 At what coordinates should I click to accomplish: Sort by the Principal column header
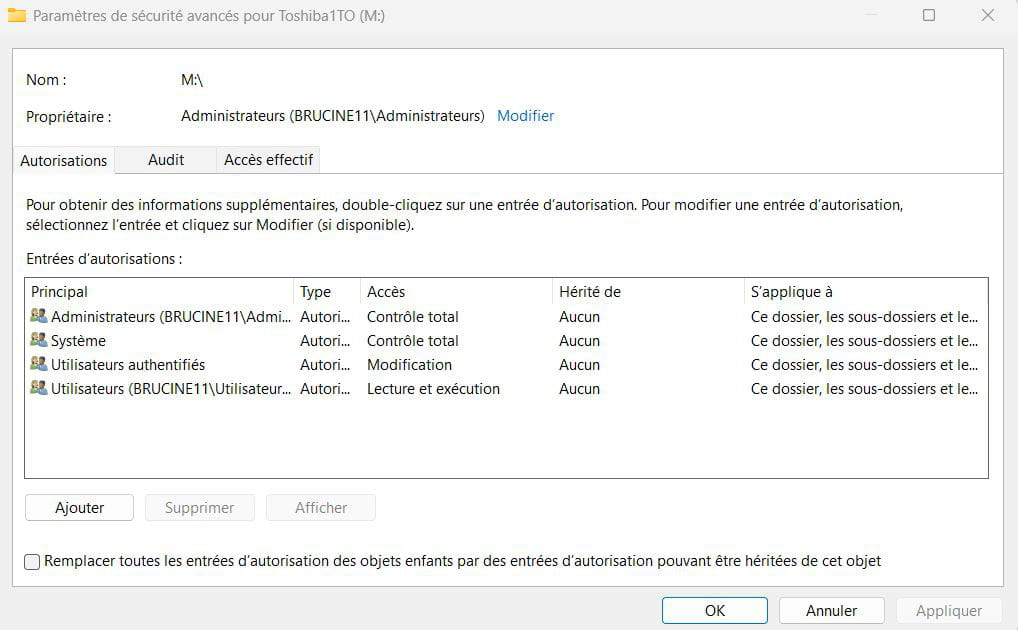[159, 292]
